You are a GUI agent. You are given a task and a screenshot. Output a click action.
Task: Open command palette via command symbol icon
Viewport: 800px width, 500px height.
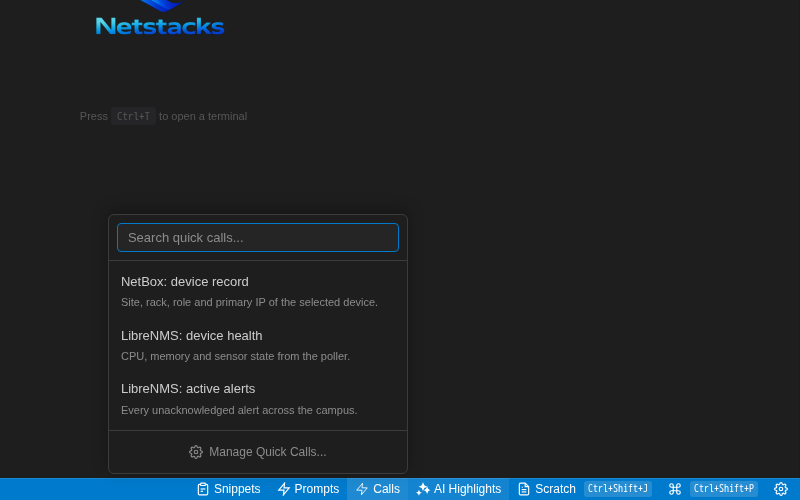(674, 489)
